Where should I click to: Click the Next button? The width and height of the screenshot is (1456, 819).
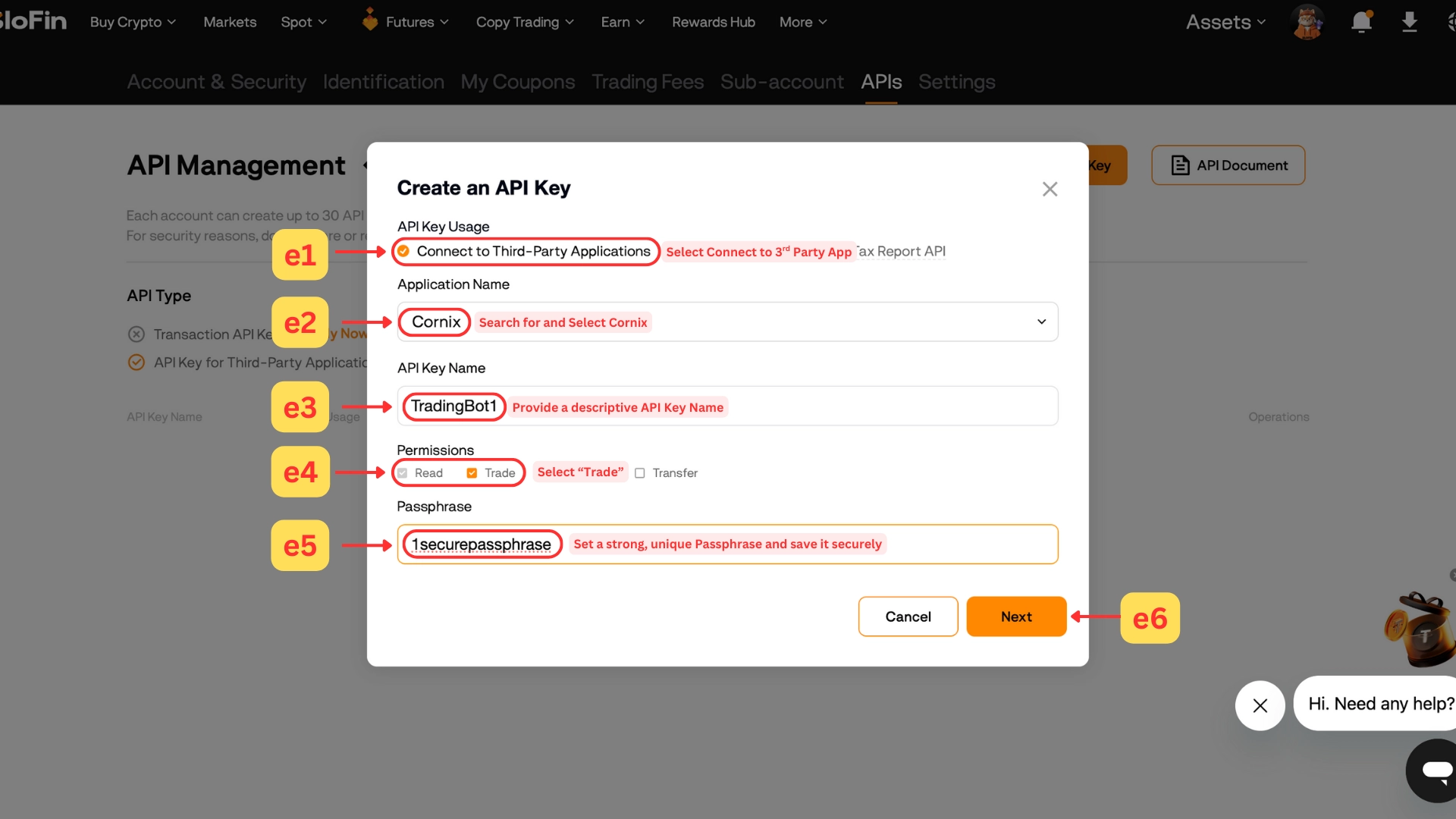pyautogui.click(x=1016, y=617)
